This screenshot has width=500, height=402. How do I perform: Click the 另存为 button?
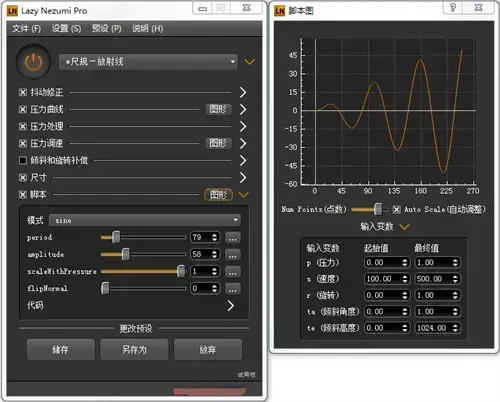[x=134, y=350]
